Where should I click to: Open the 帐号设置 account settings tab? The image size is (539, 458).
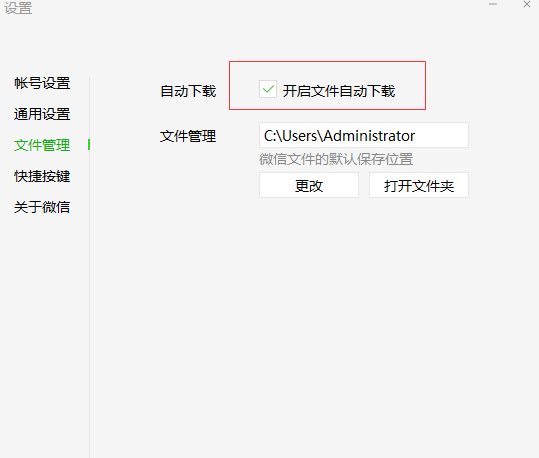pyautogui.click(x=42, y=83)
